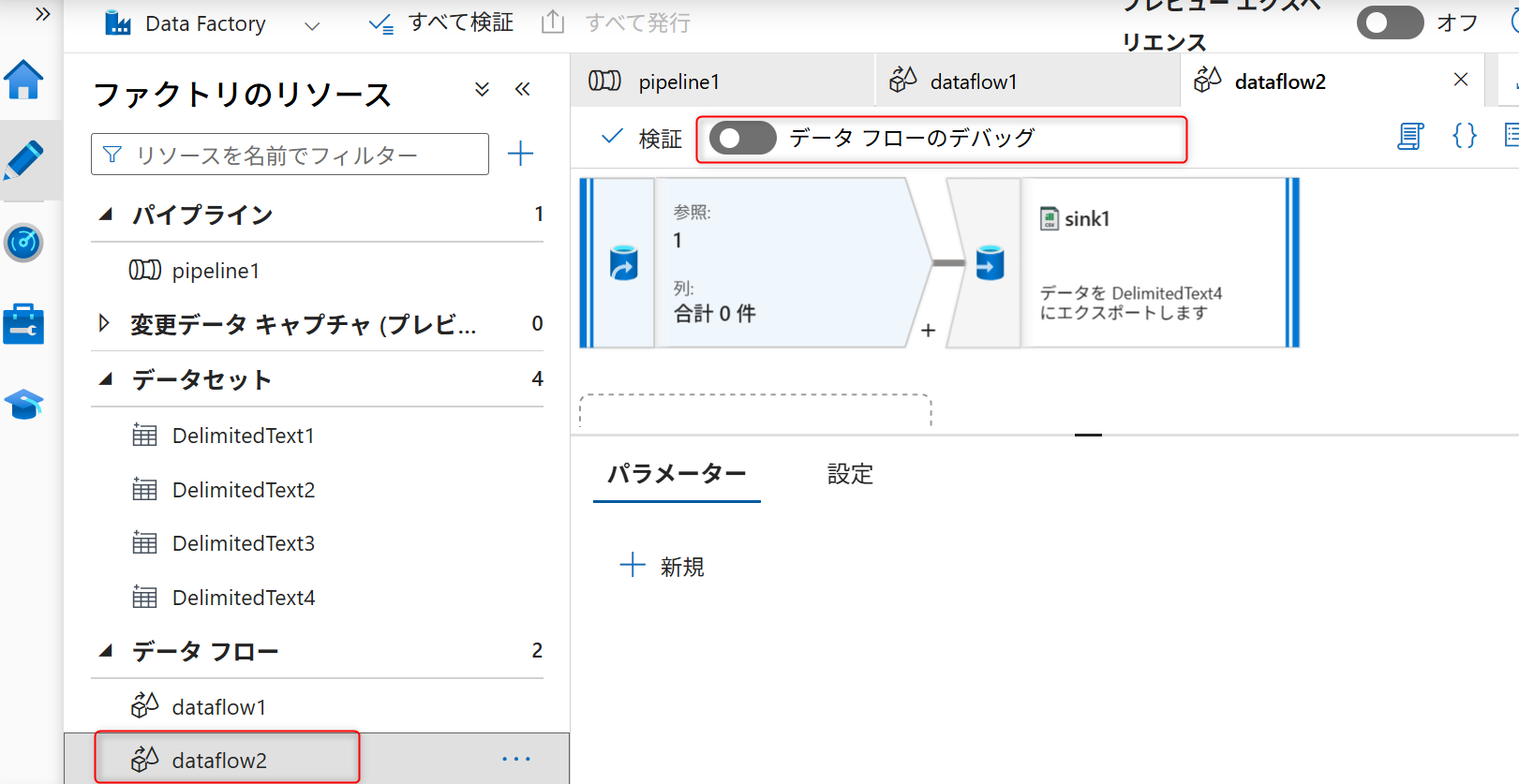Screen dimensions: 1519x784
Task: Click the データセット count value 4
Action: pos(537,379)
